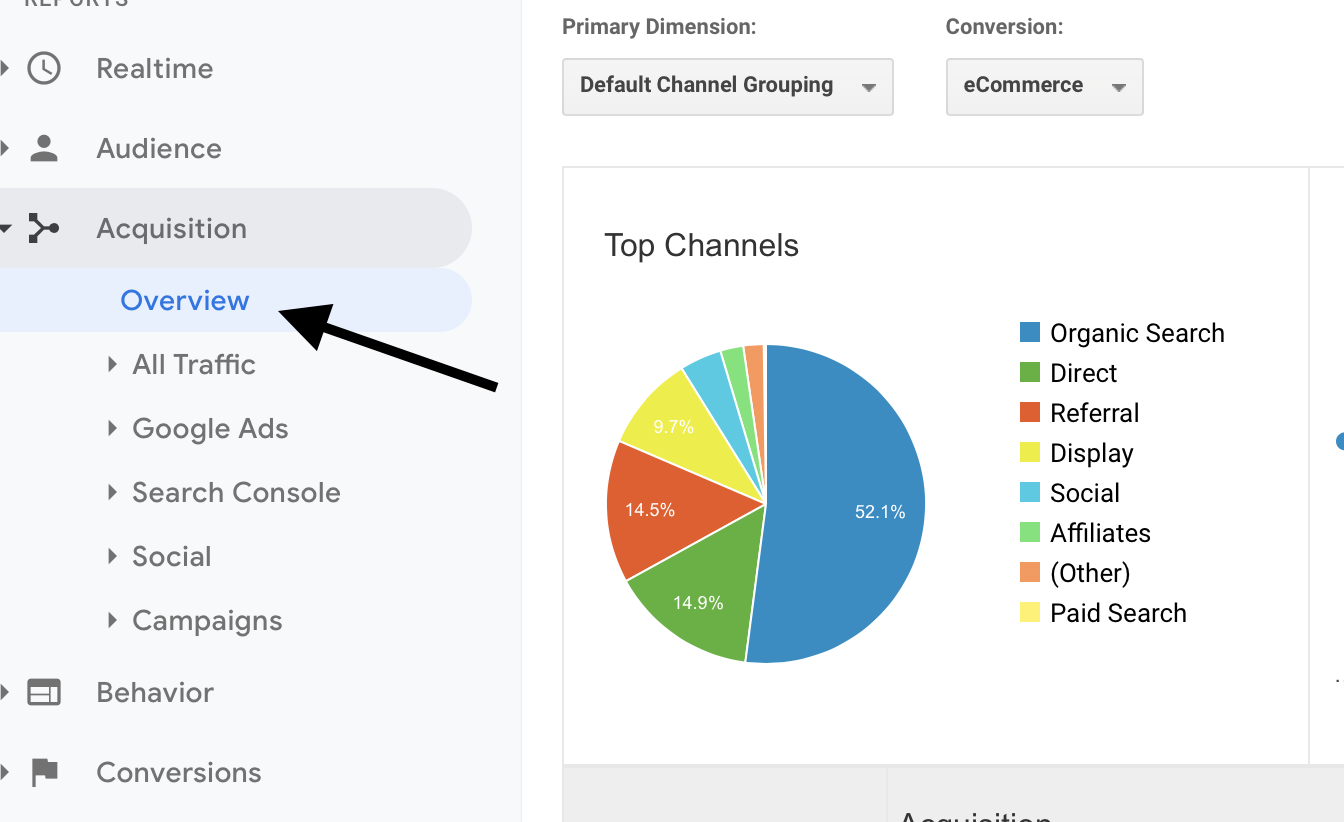1344x822 pixels.
Task: Open Search Console reports
Action: [236, 492]
